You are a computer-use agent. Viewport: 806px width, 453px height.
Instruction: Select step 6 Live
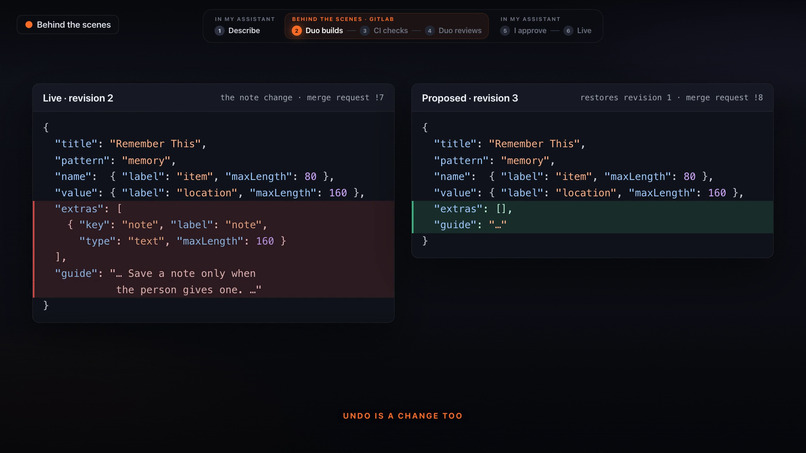578,30
